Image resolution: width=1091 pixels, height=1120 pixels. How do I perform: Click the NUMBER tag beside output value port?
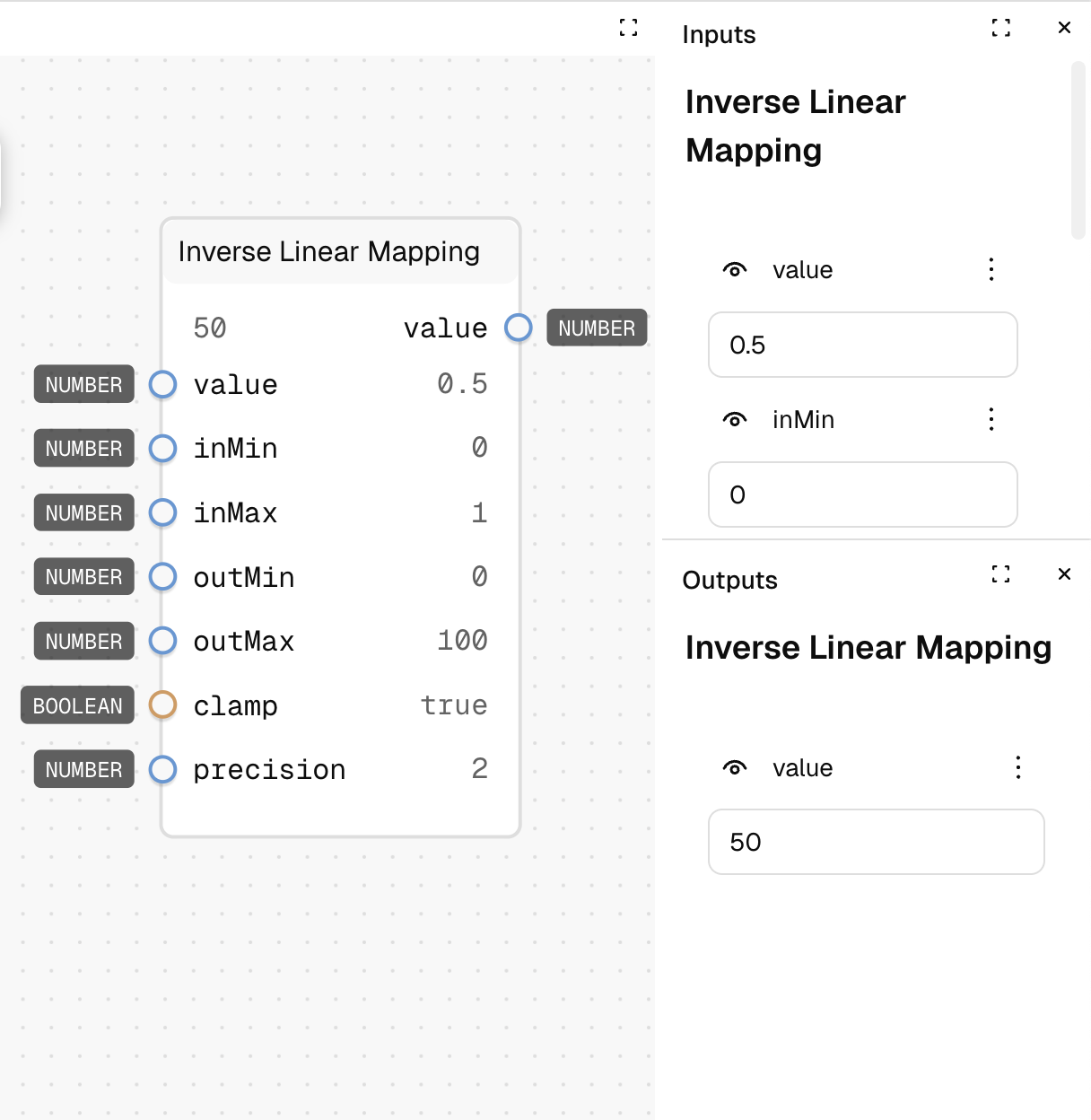tap(597, 328)
